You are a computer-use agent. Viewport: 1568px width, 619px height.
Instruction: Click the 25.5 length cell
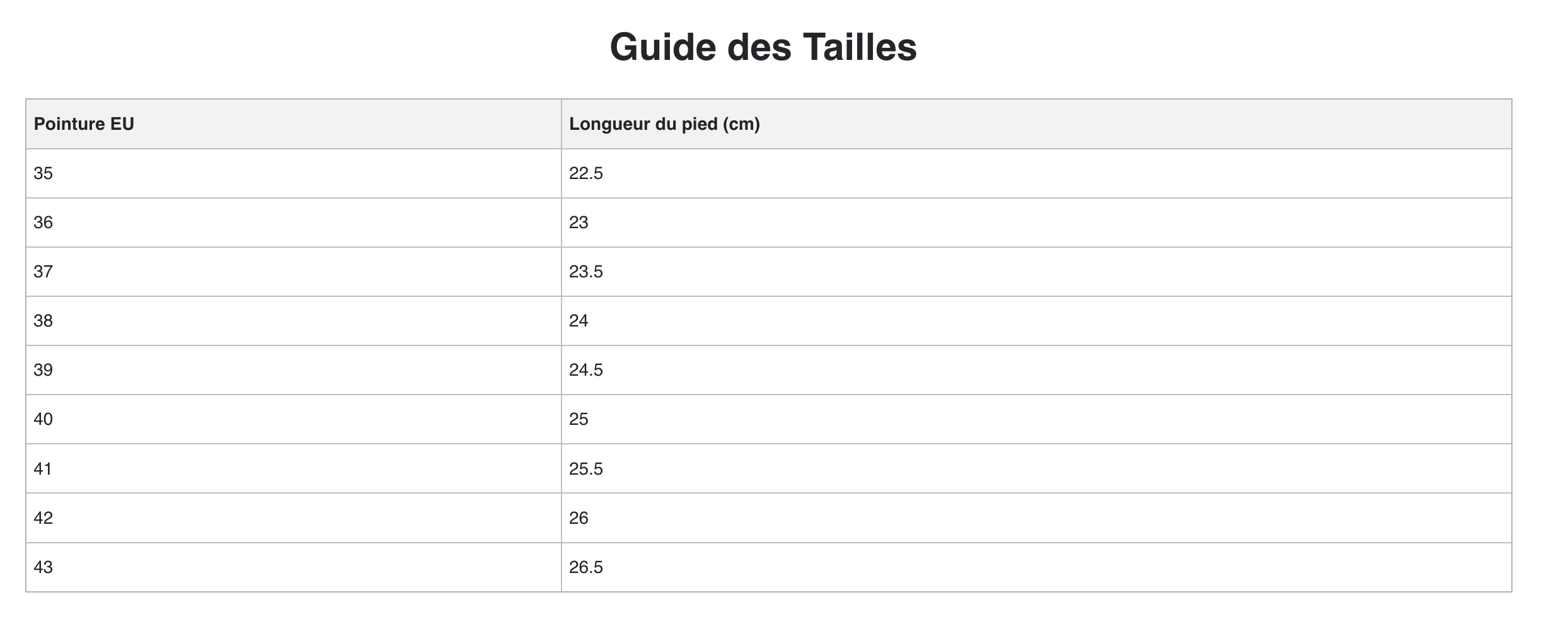[1036, 468]
